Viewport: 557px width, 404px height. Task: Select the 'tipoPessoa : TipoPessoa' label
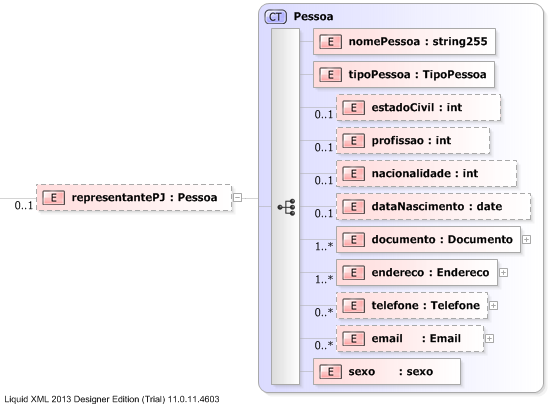point(417,75)
